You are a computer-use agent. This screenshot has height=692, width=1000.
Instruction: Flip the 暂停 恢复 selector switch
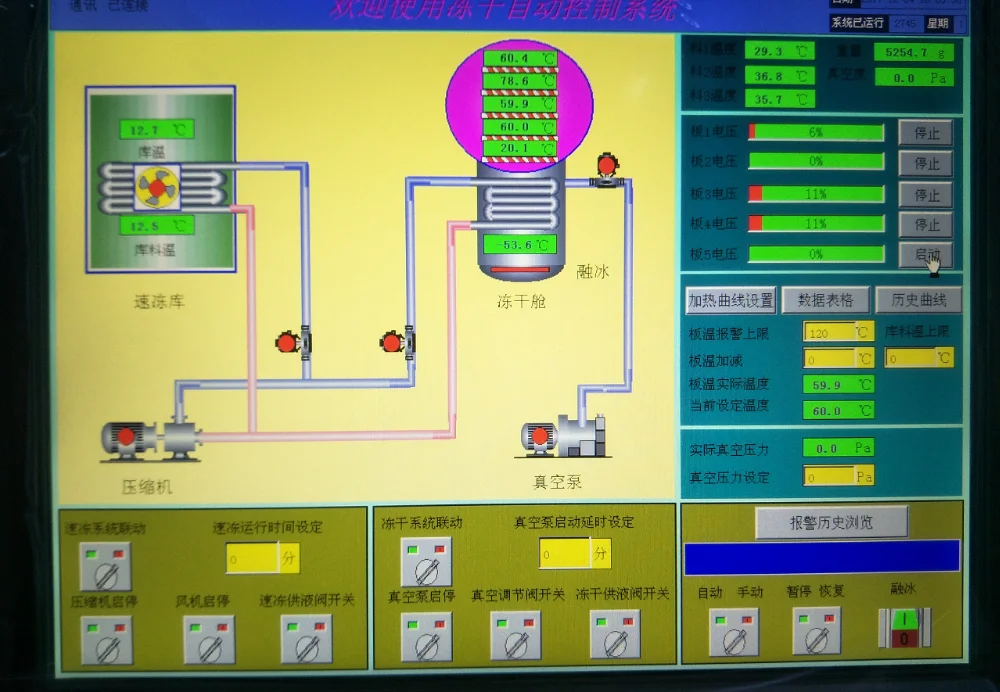(817, 631)
